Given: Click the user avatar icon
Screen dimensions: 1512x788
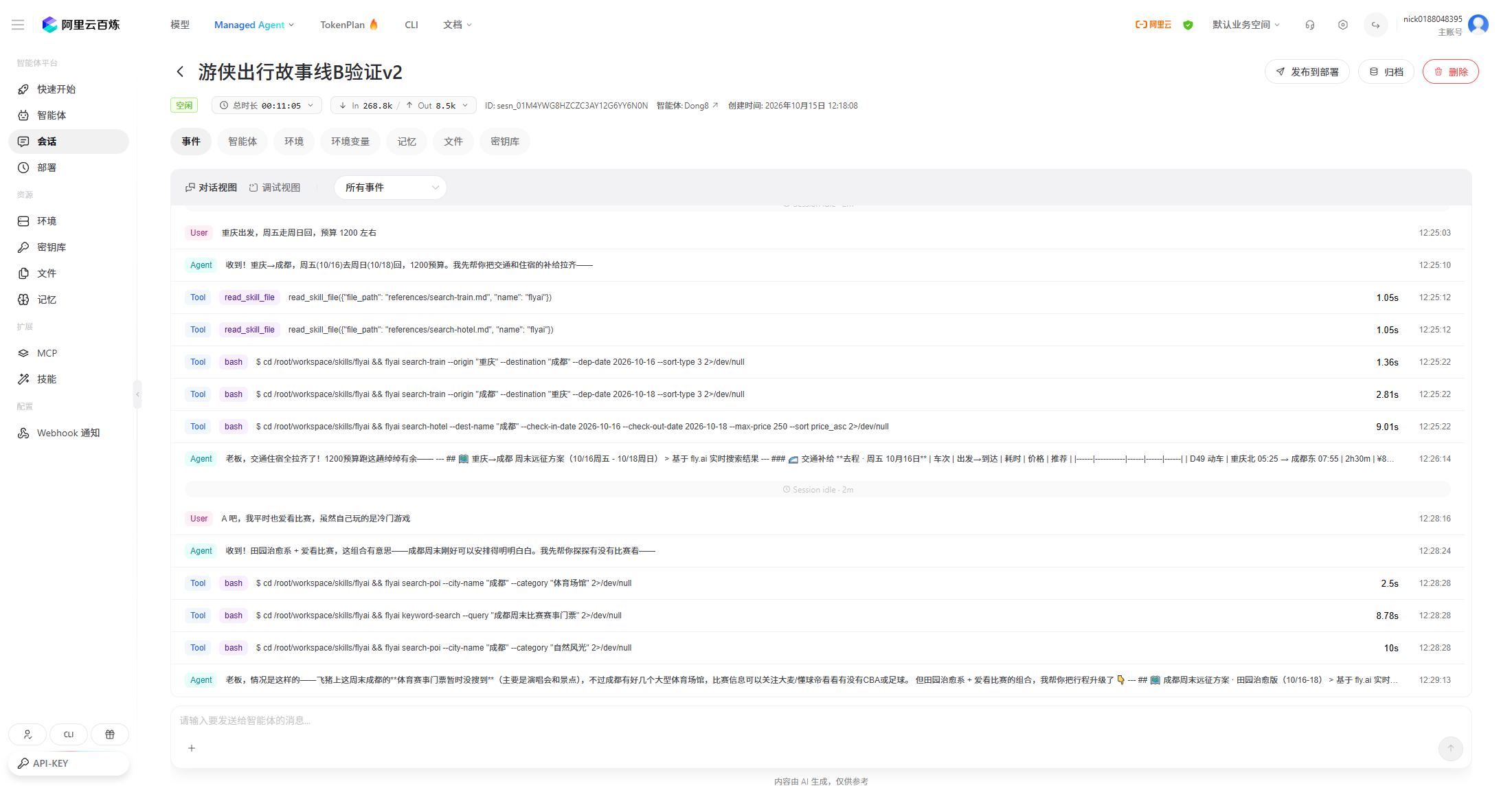Looking at the screenshot, I should pos(1478,25).
